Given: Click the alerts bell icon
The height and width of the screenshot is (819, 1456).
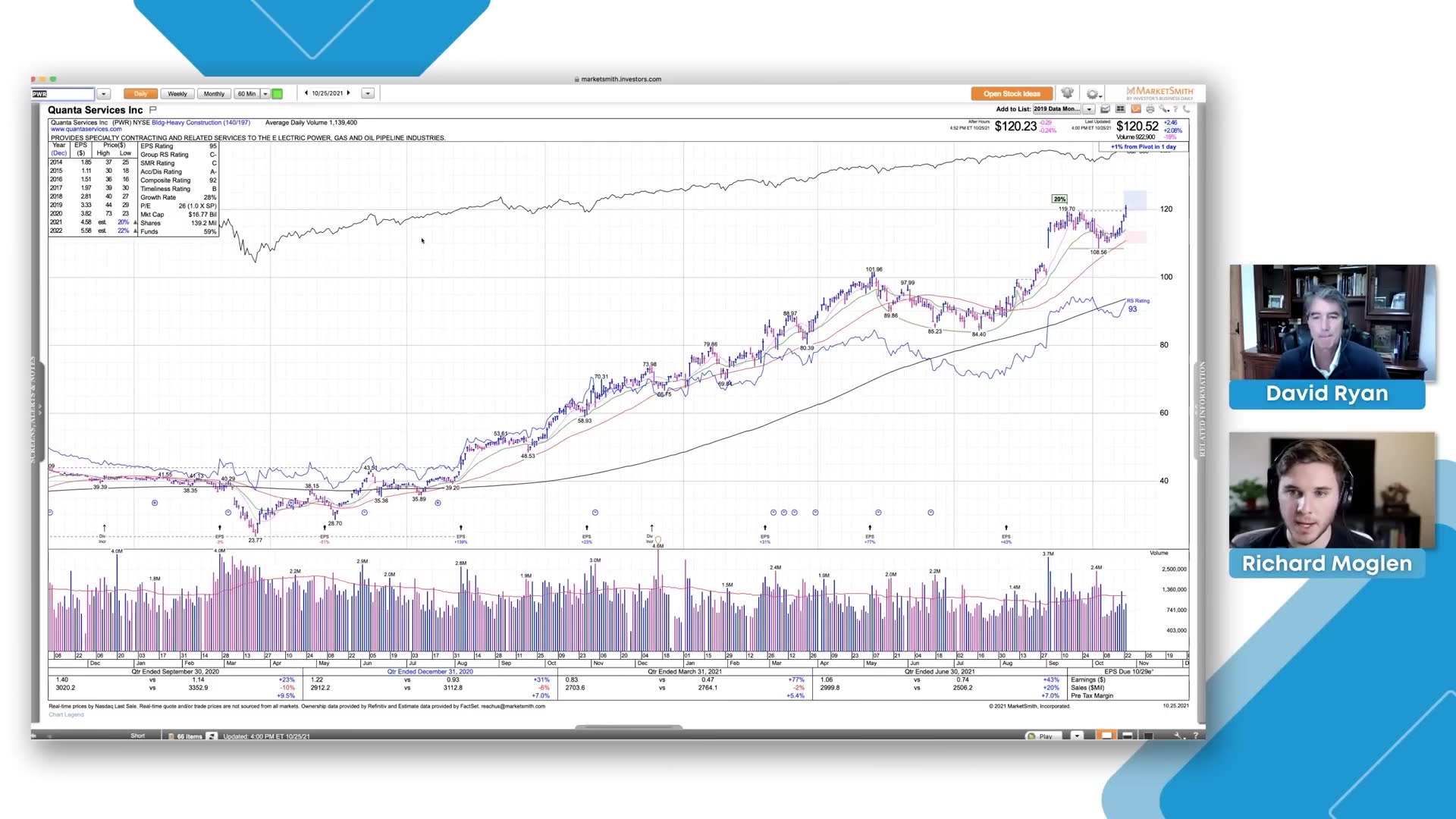Looking at the screenshot, I should pos(1067,93).
